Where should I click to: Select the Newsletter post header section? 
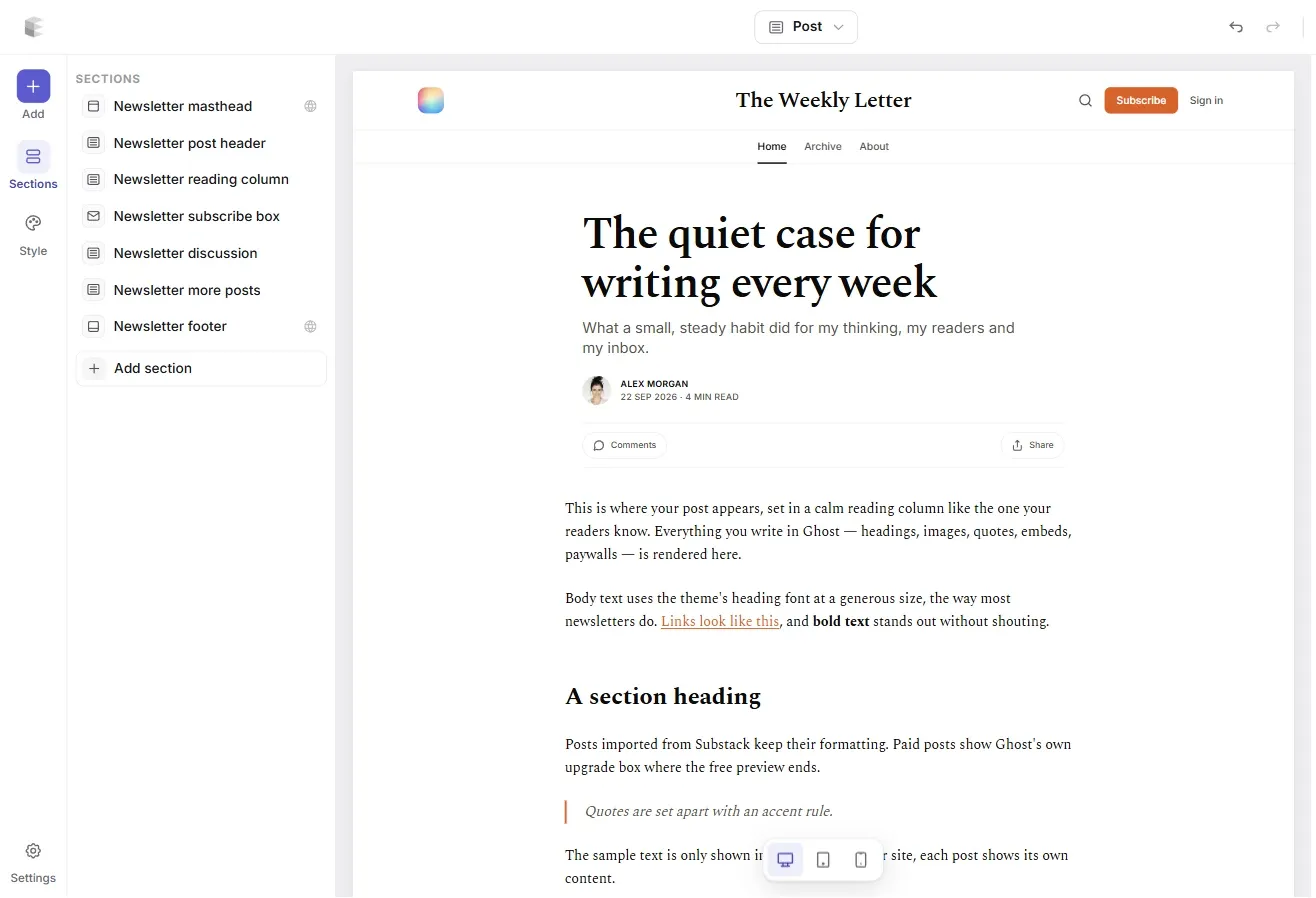pyautogui.click(x=201, y=143)
